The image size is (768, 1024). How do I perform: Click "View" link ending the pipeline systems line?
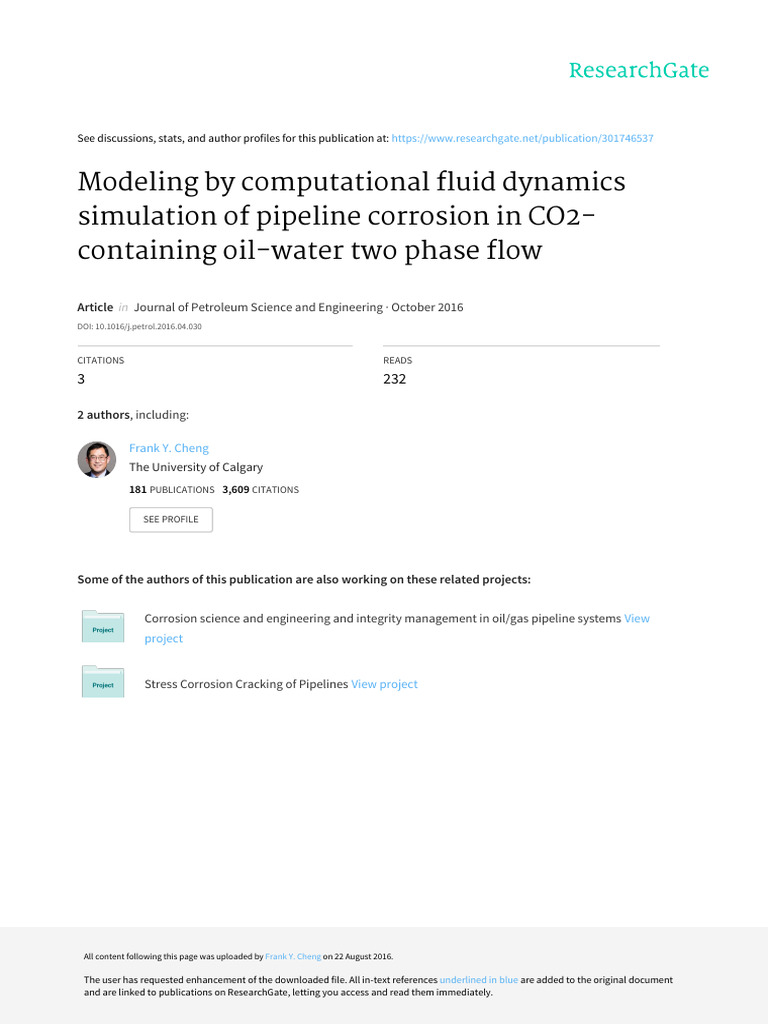637,618
